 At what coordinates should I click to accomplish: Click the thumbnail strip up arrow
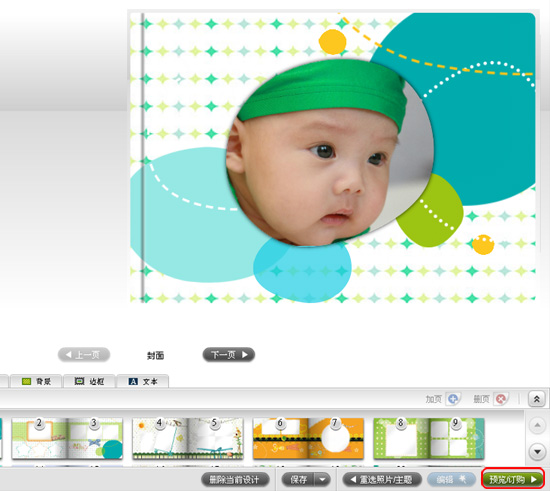click(537, 425)
